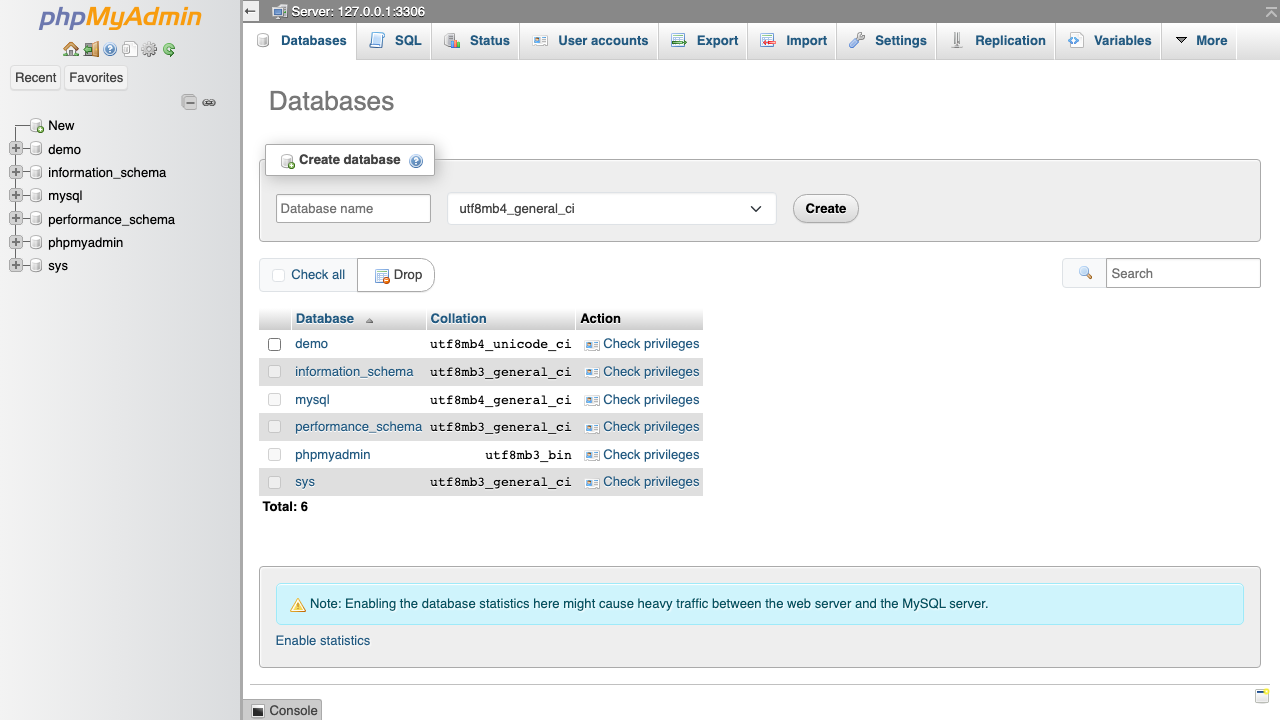This screenshot has width=1280, height=720.
Task: Focus the Search databases field
Action: (x=1183, y=274)
